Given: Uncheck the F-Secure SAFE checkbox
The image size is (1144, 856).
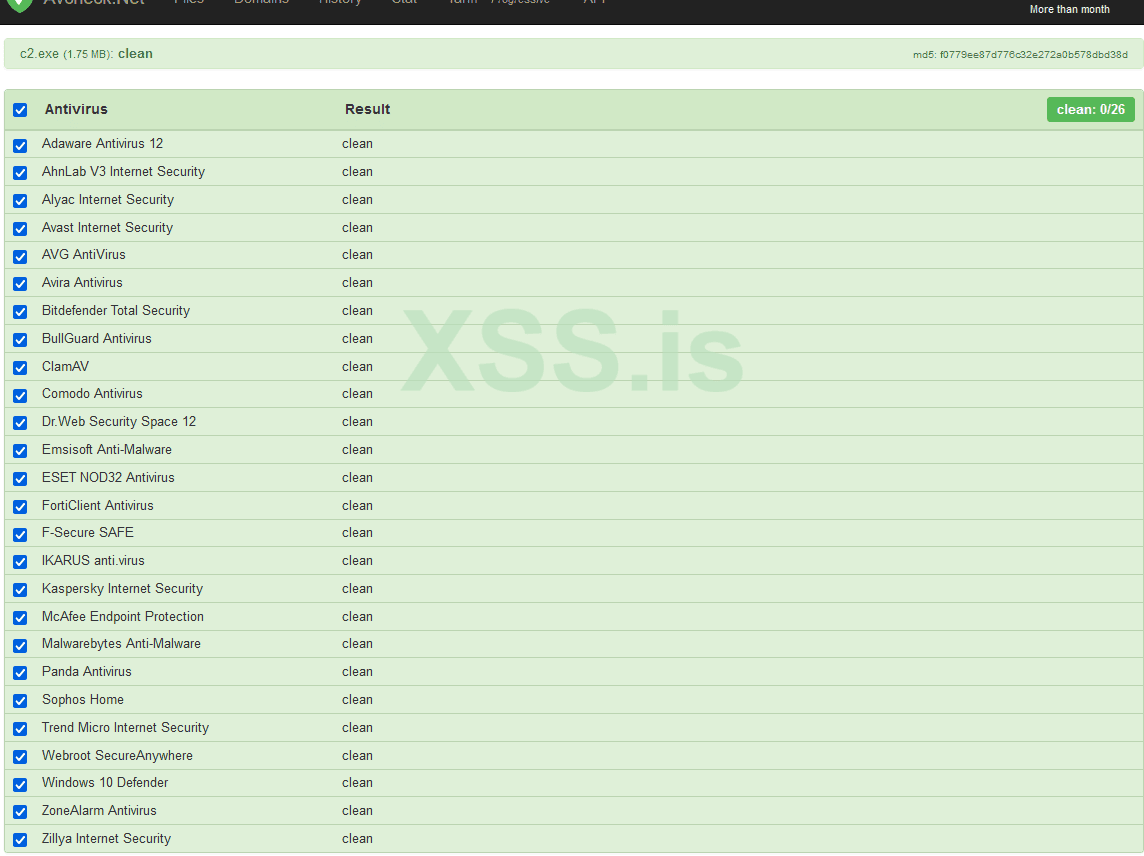Looking at the screenshot, I should (x=20, y=535).
